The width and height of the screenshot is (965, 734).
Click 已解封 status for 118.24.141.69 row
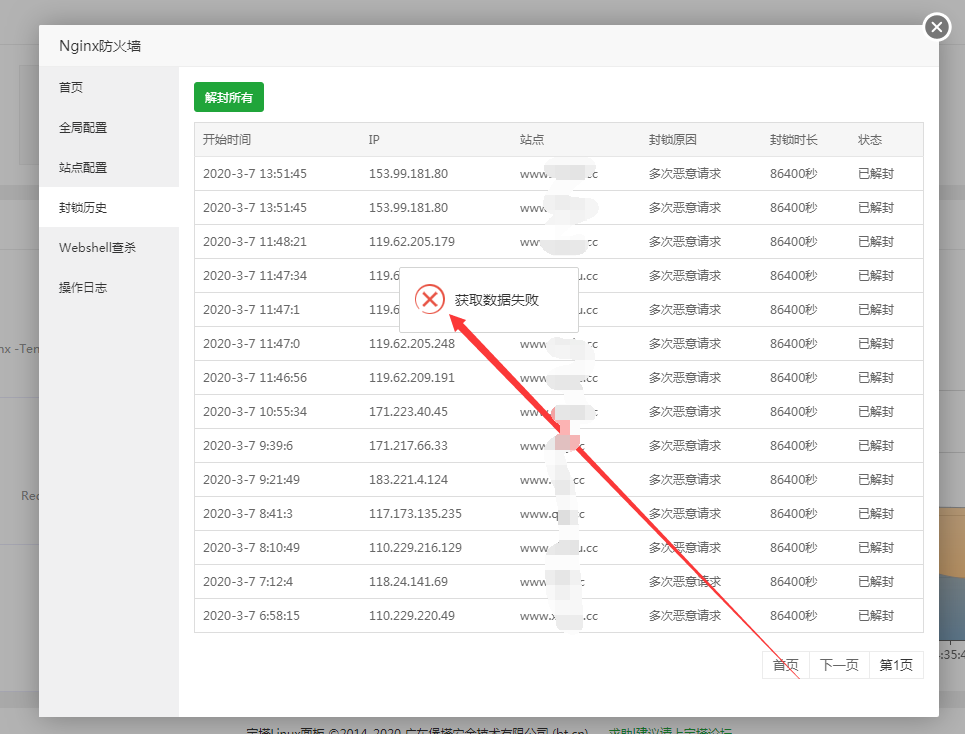(876, 582)
